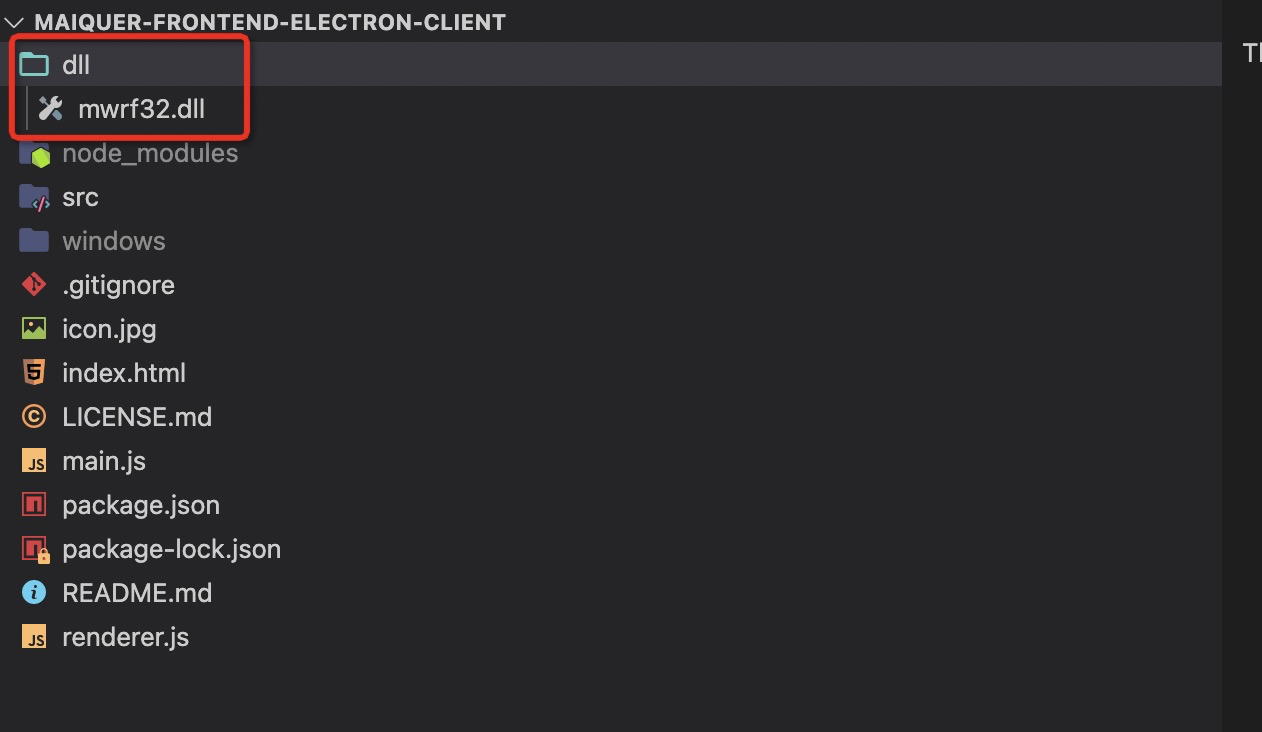Open the renderer.js file
1262x732 pixels.
(x=126, y=636)
